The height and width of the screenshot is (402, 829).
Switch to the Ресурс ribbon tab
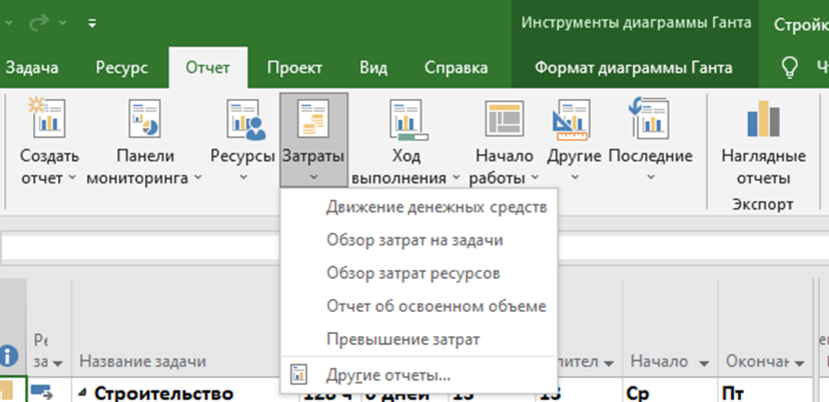tap(122, 68)
